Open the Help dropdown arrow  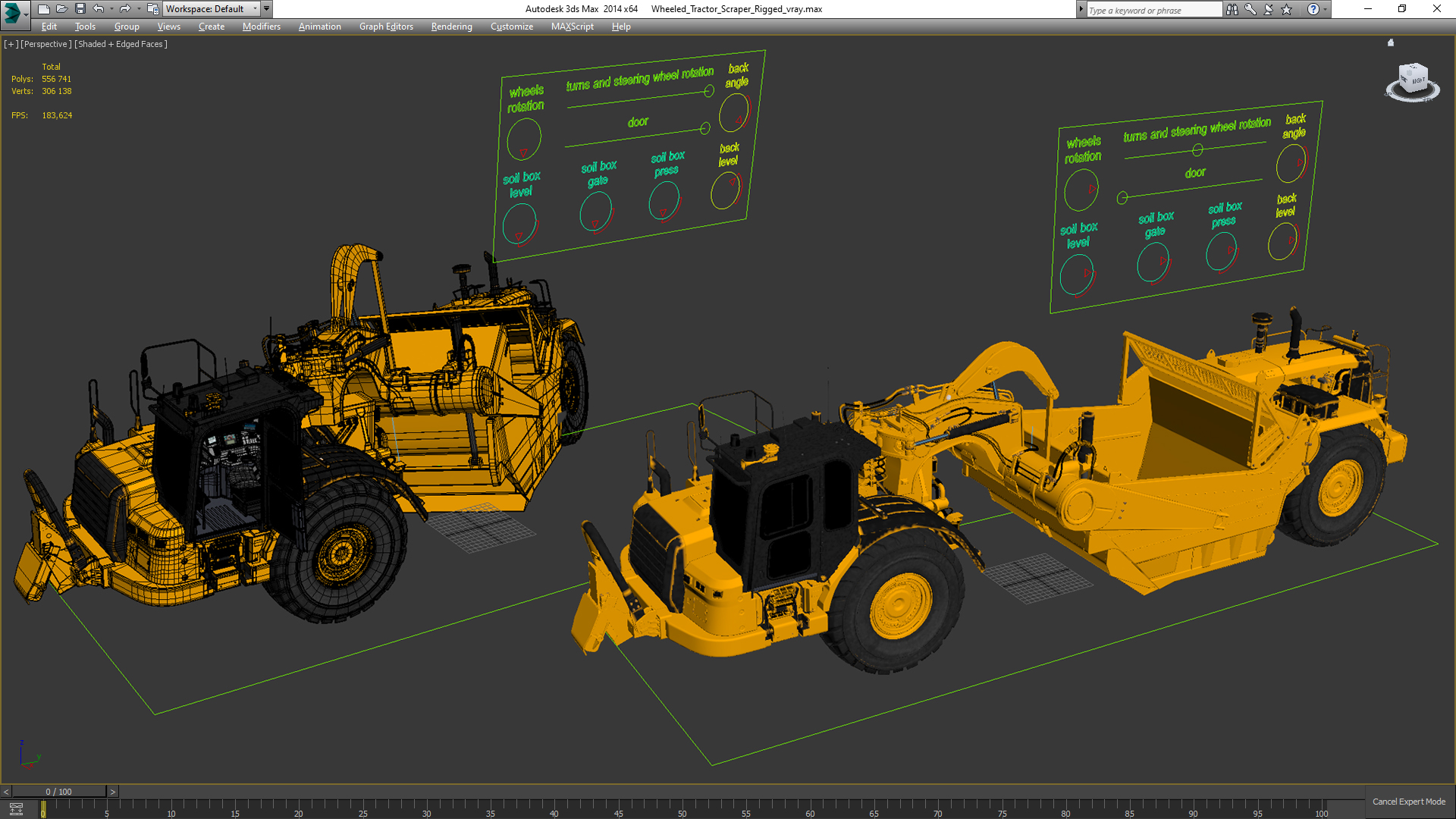point(1325,9)
